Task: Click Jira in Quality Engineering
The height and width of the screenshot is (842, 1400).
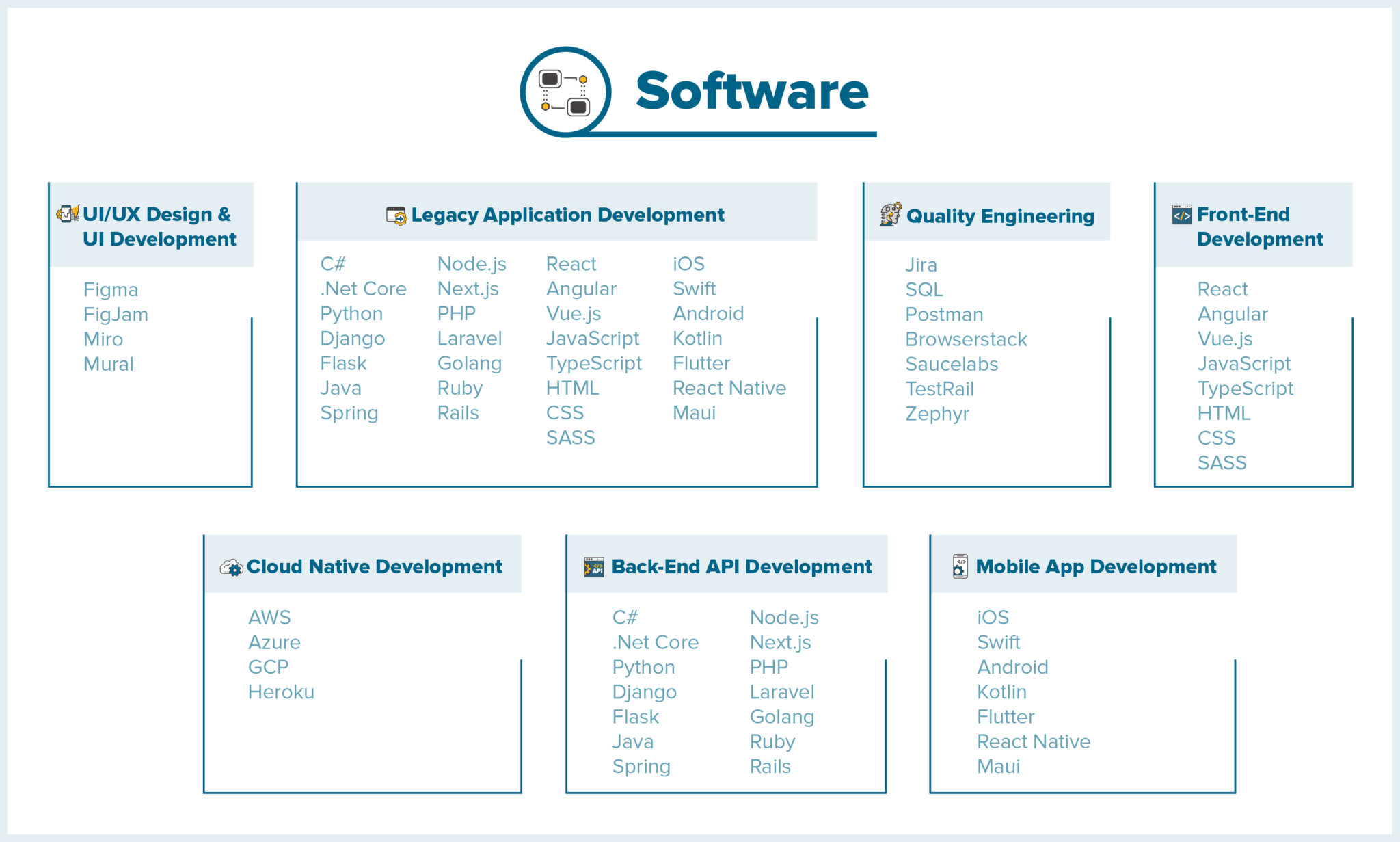Action: [x=921, y=265]
